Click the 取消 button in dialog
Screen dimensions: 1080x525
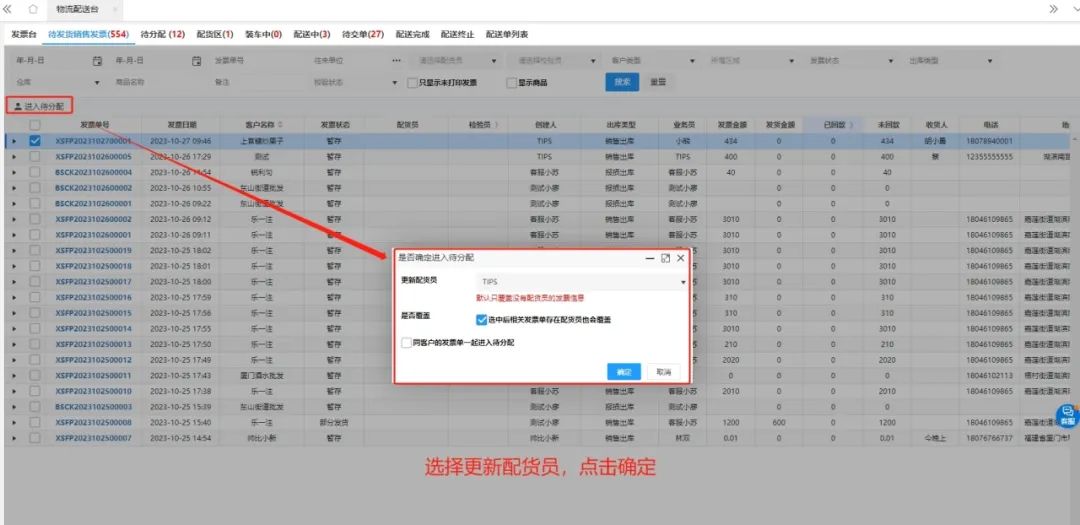click(x=662, y=371)
